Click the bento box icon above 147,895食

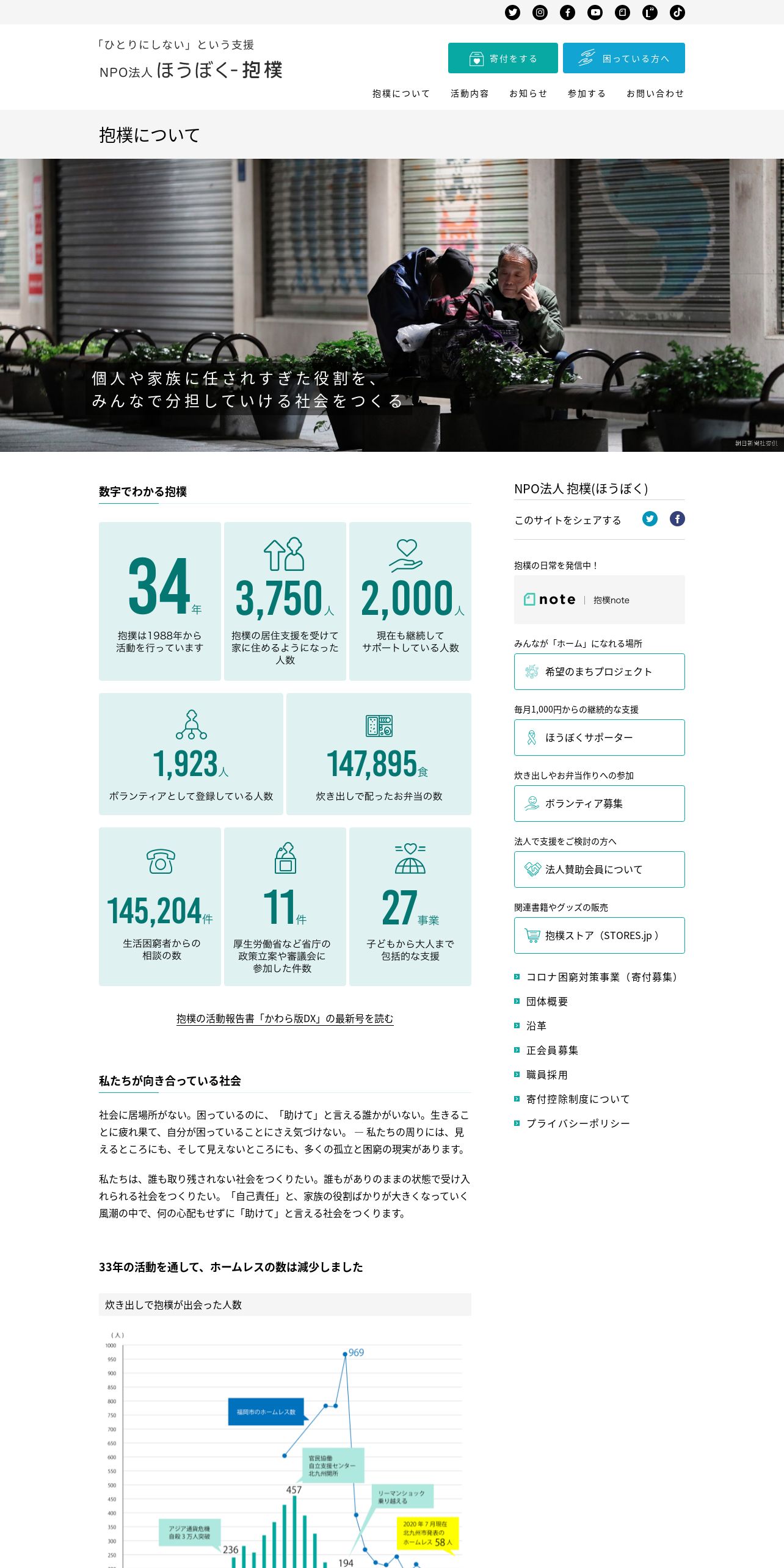[379, 725]
